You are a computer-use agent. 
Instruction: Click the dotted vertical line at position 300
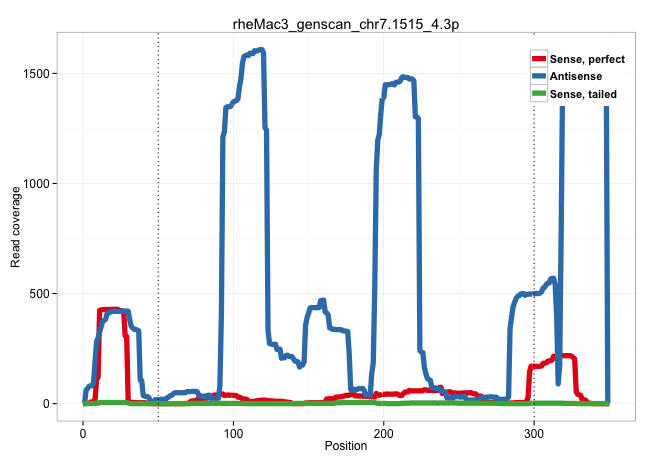pos(534,250)
